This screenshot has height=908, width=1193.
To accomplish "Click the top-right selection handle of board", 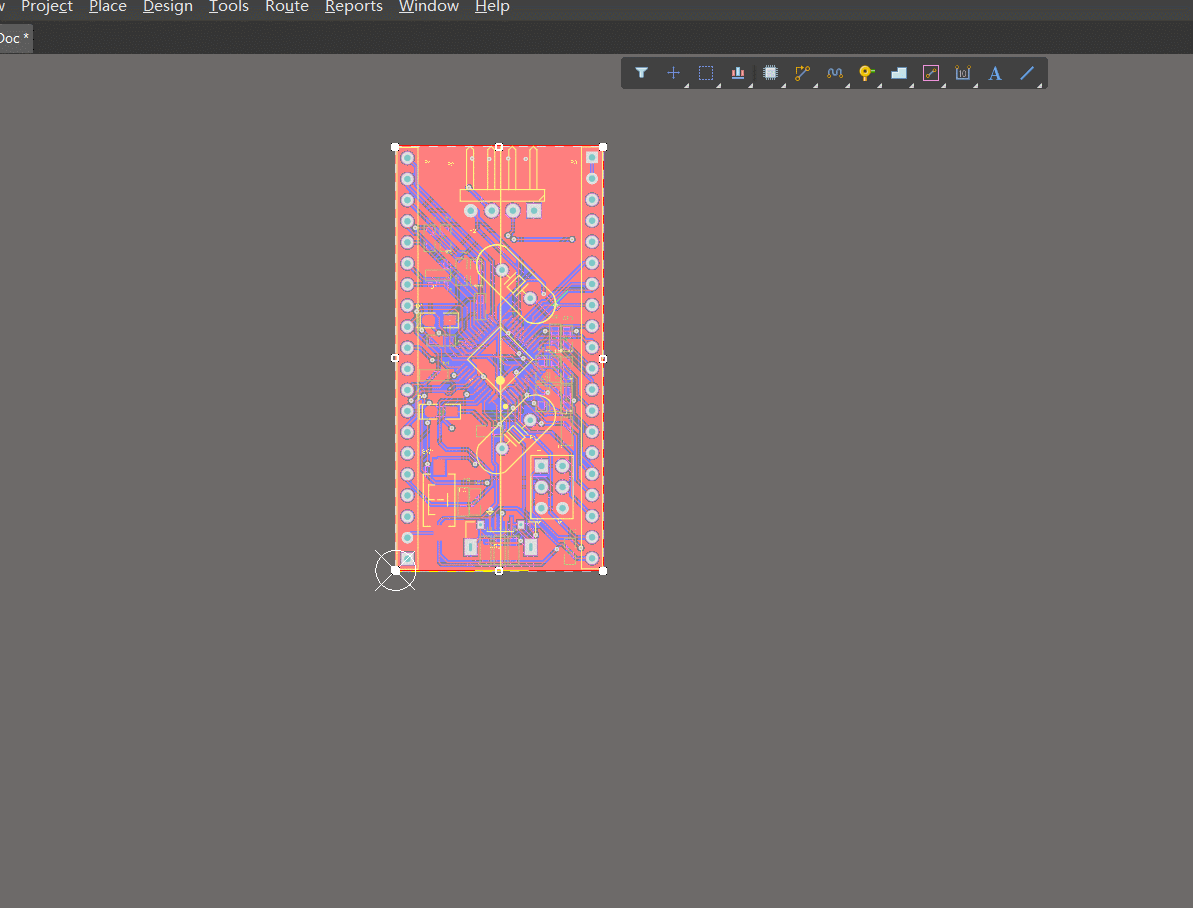I will point(603,147).
